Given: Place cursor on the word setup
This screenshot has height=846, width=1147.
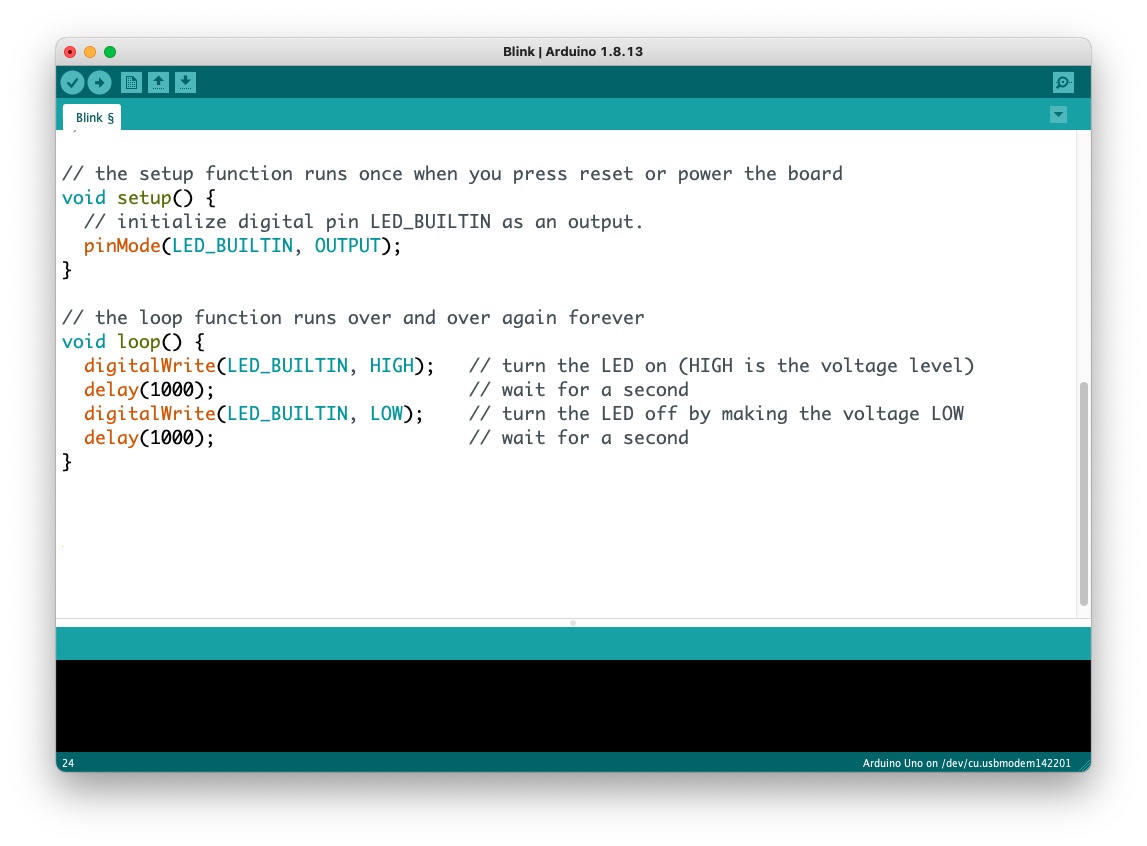Looking at the screenshot, I should tap(144, 198).
